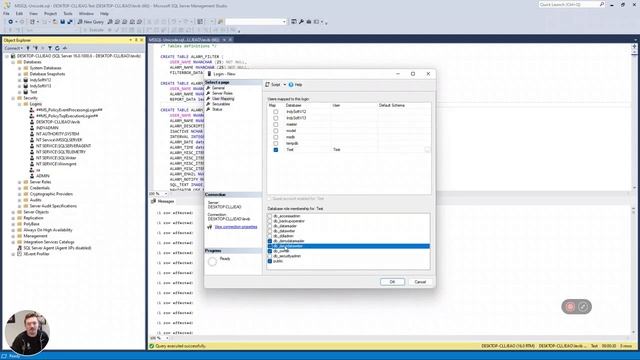This screenshot has height=360, width=640.
Task: Check the model database map checkbox
Action: [x=276, y=131]
